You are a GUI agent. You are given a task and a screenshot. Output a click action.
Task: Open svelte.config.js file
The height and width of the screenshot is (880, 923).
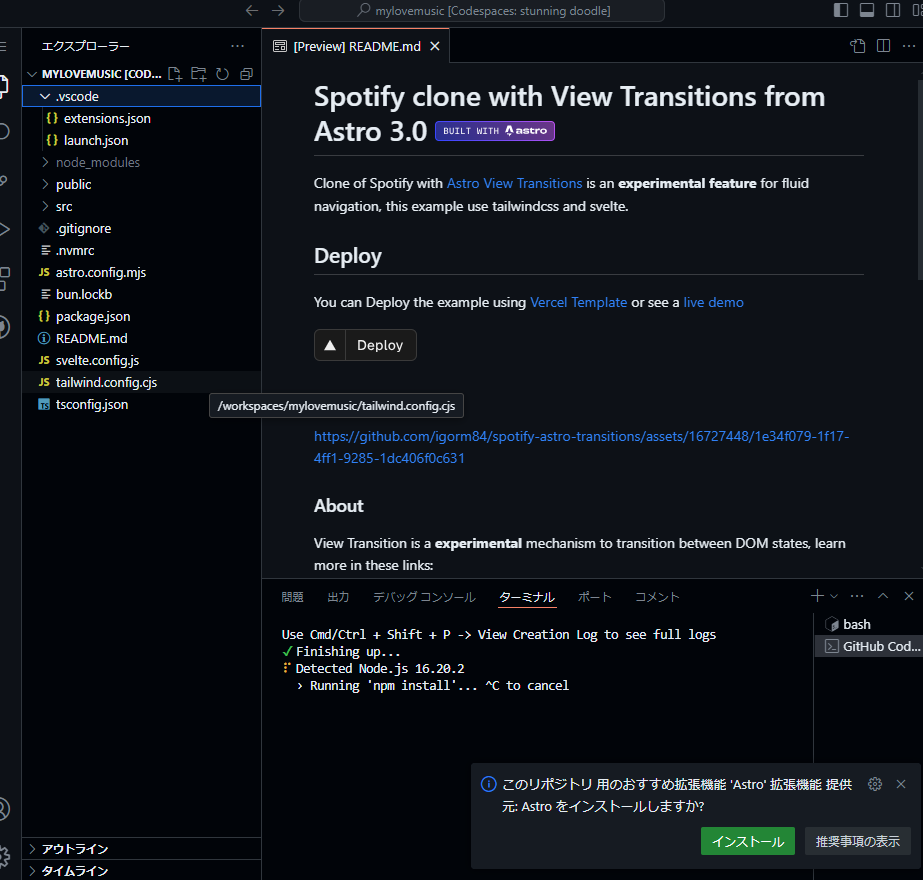(141, 360)
